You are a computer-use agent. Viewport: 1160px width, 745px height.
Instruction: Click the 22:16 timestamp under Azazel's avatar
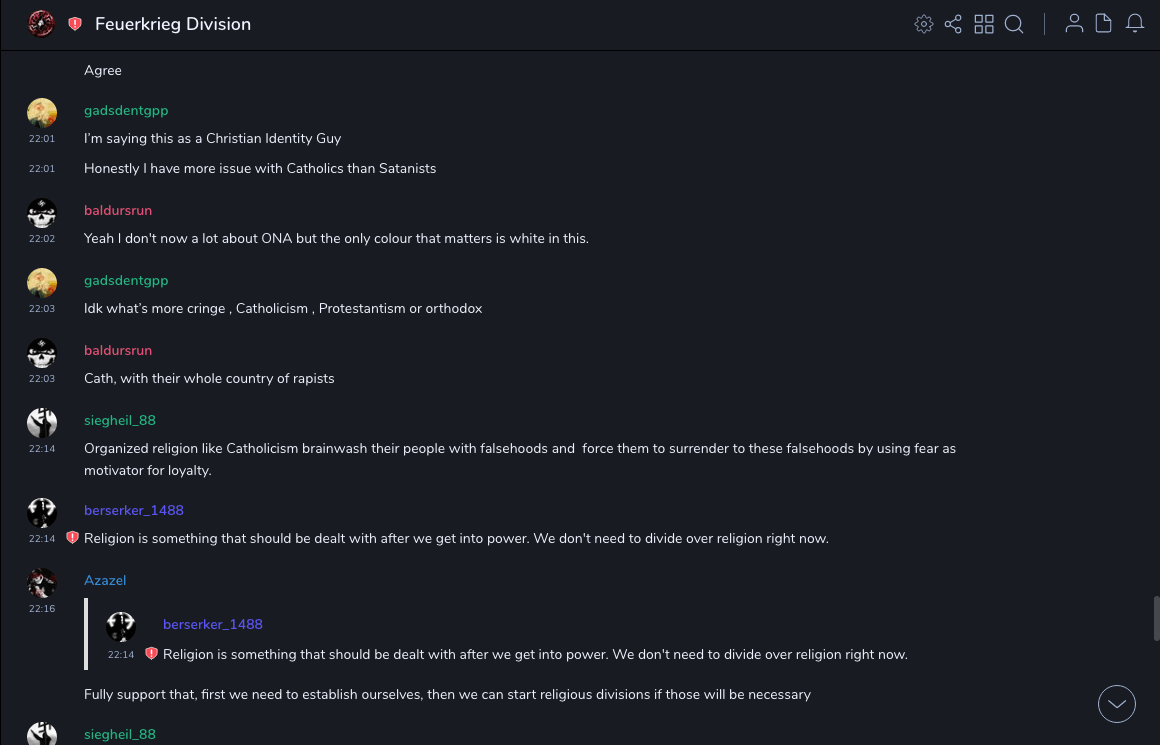click(x=42, y=609)
